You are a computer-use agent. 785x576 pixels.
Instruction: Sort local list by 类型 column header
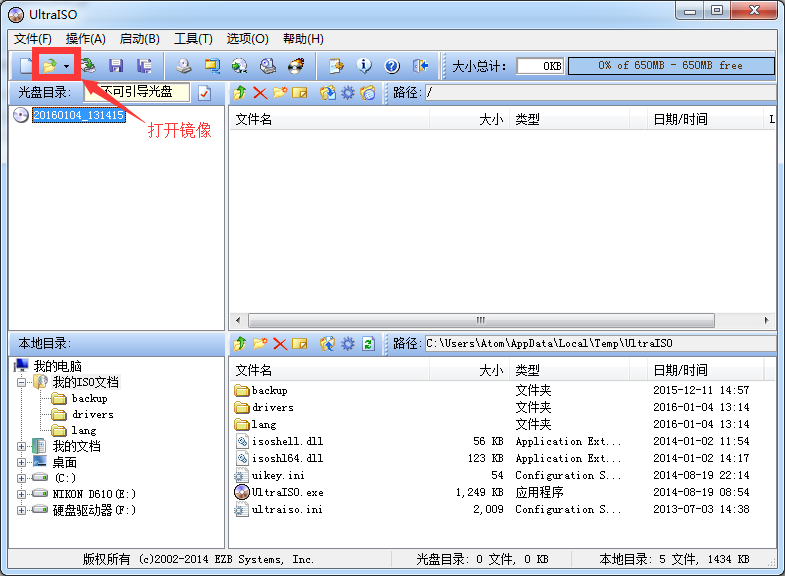coord(569,371)
